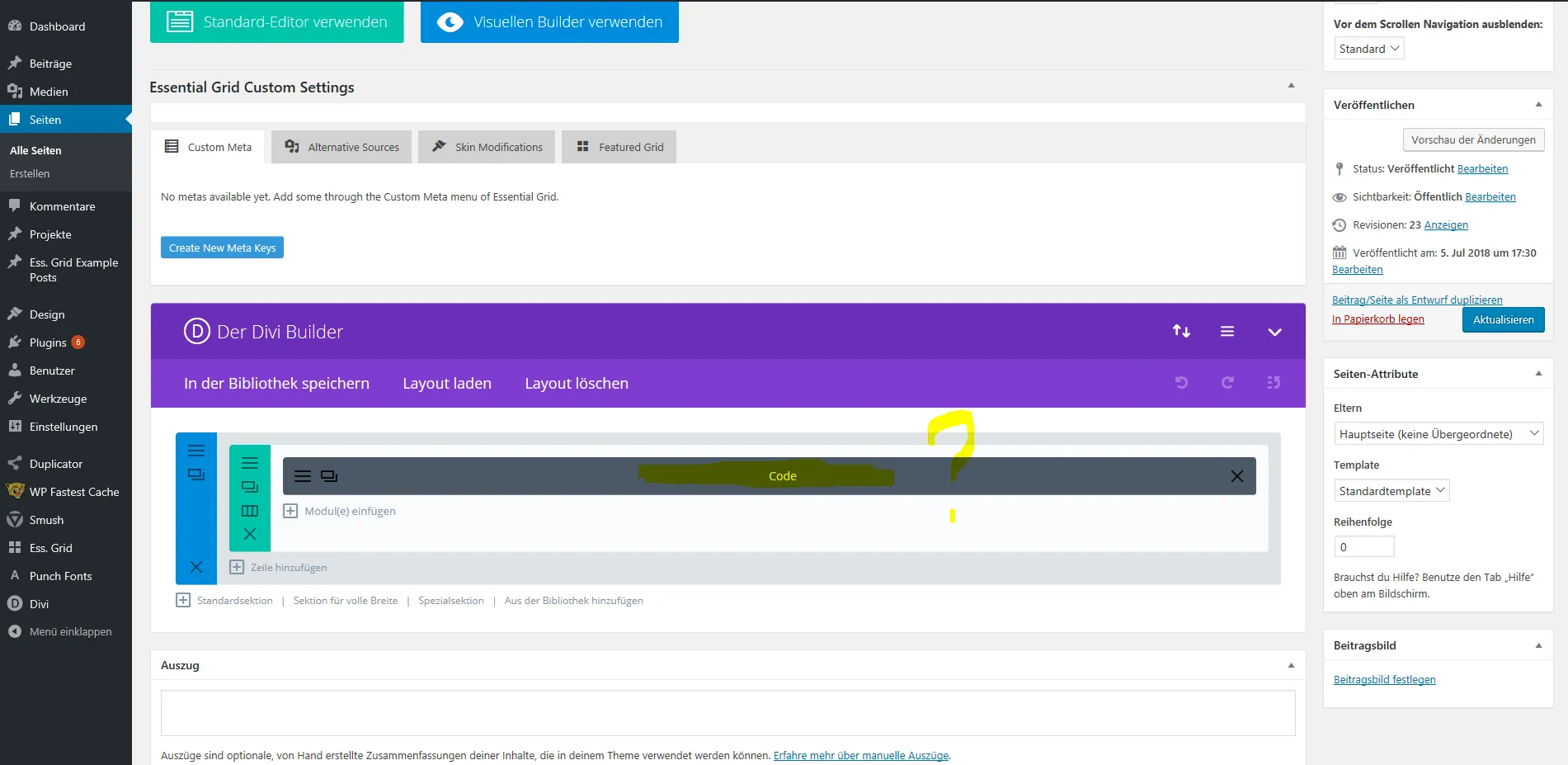The image size is (1568, 765).
Task: Open Divi menu in sidebar
Action: click(x=66, y=604)
